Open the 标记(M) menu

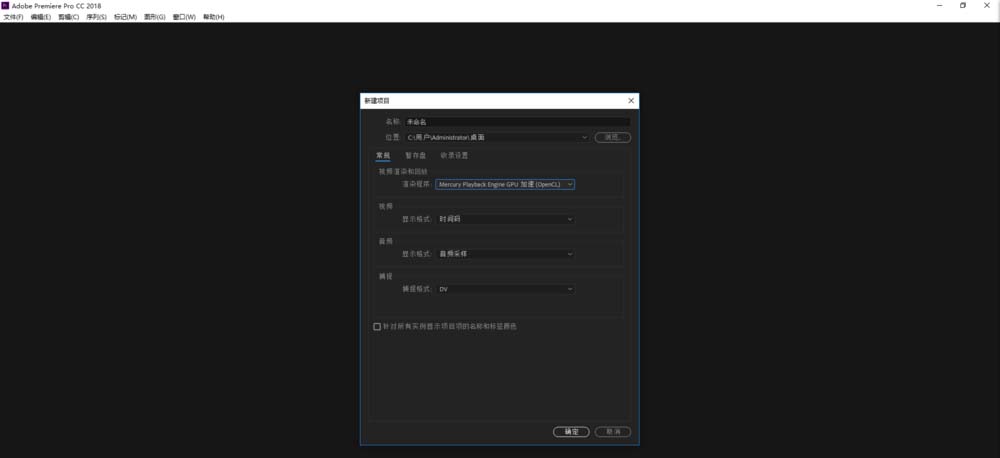pos(125,17)
